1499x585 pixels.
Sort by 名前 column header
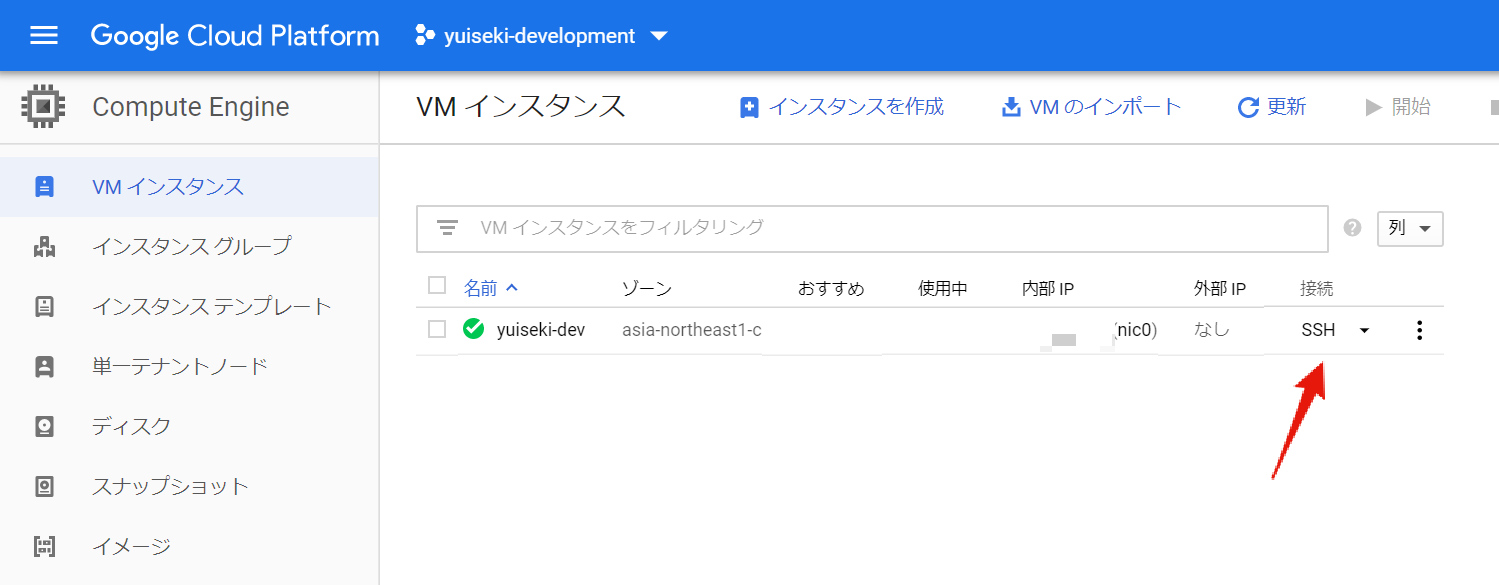[490, 288]
